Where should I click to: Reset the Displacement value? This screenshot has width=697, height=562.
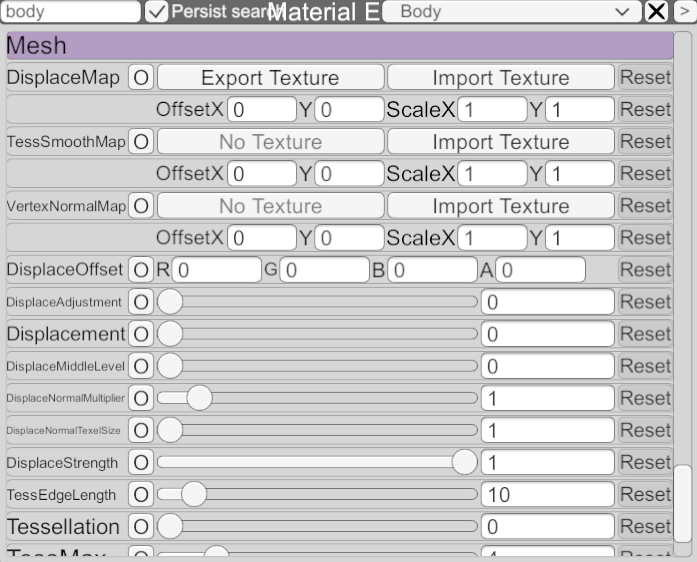(645, 334)
